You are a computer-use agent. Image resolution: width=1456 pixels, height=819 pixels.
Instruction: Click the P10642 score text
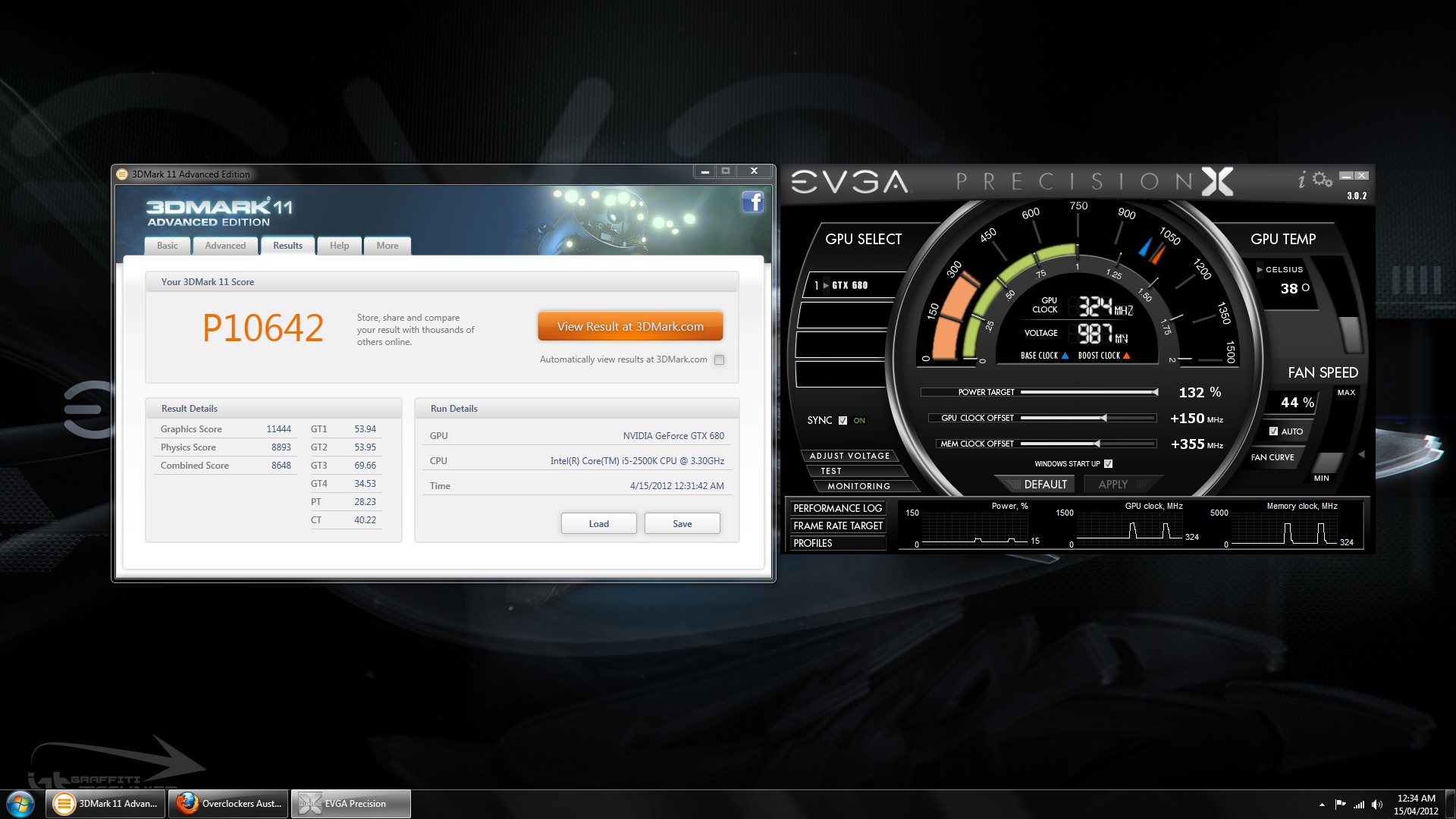263,328
